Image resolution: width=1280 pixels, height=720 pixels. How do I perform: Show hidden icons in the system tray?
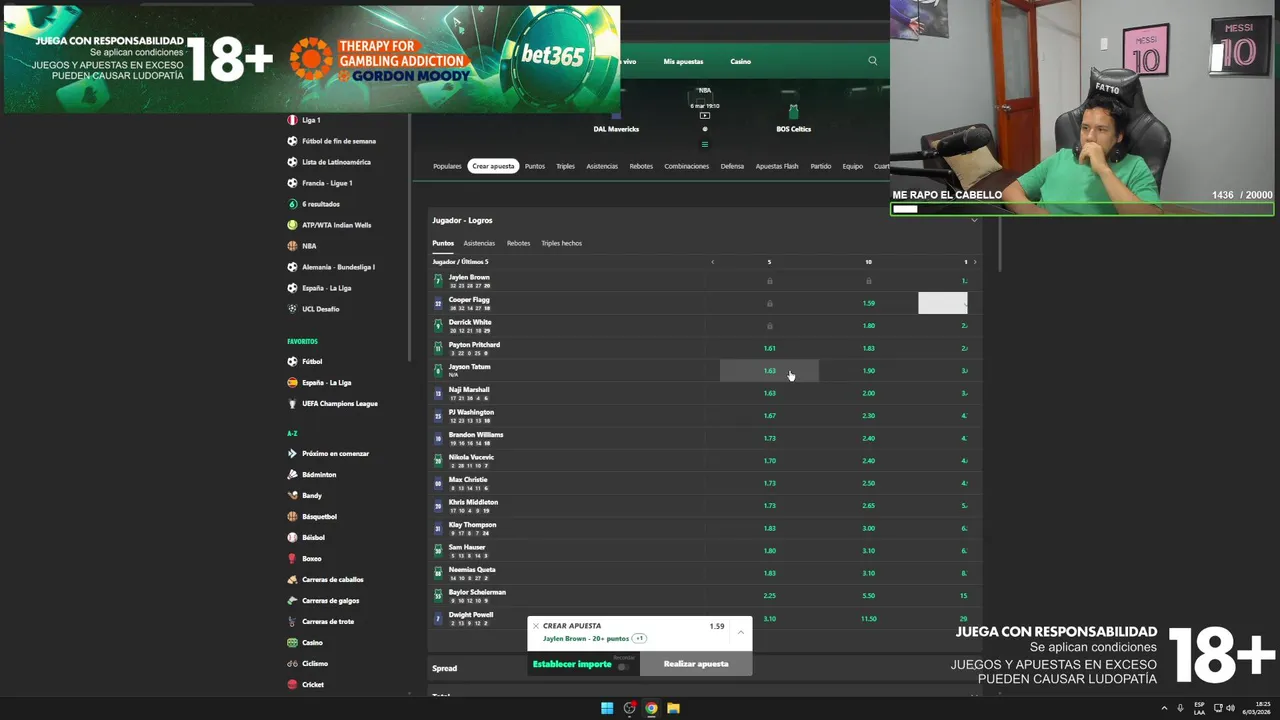[1164, 708]
